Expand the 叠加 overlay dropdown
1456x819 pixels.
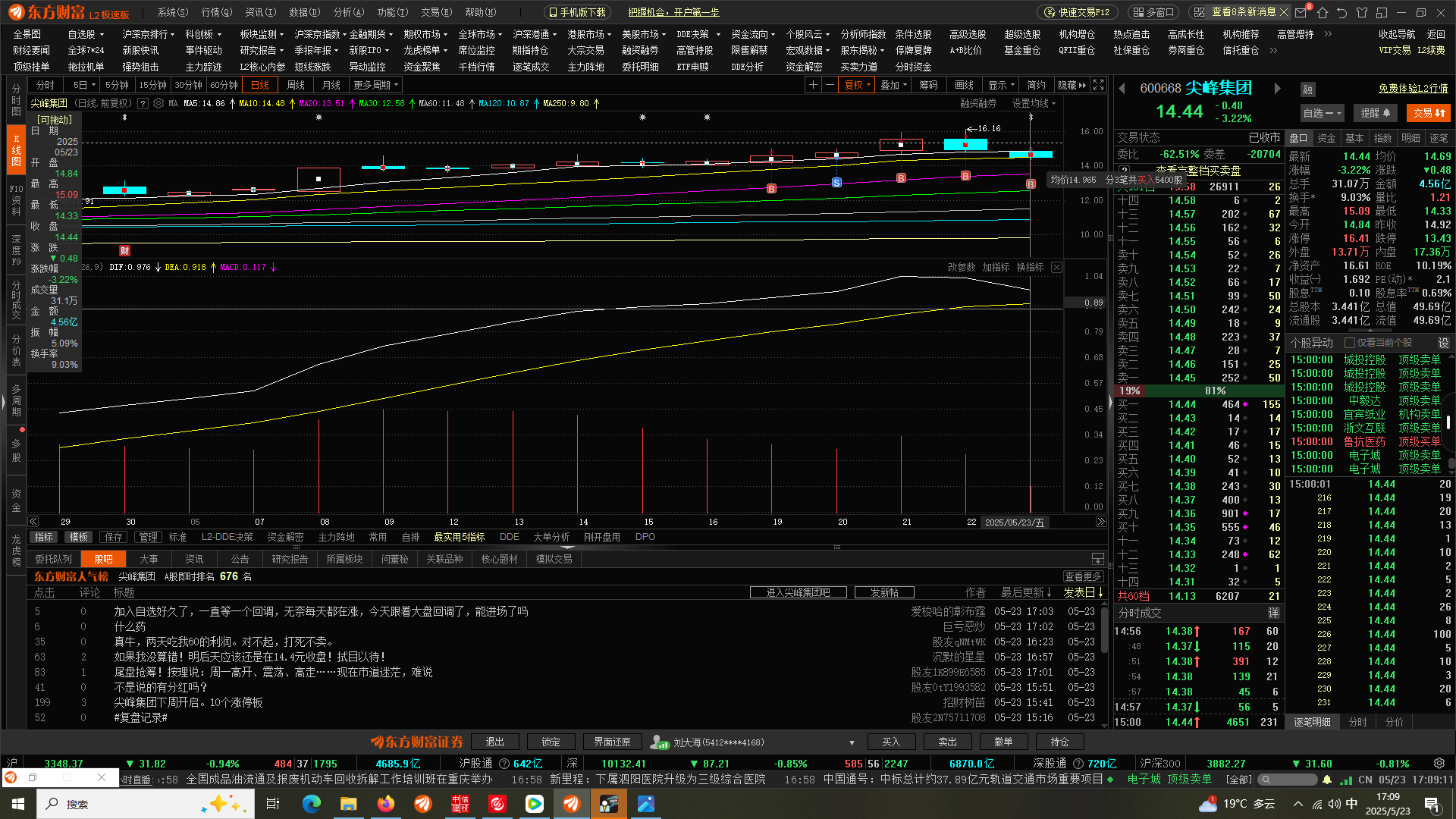click(x=895, y=85)
